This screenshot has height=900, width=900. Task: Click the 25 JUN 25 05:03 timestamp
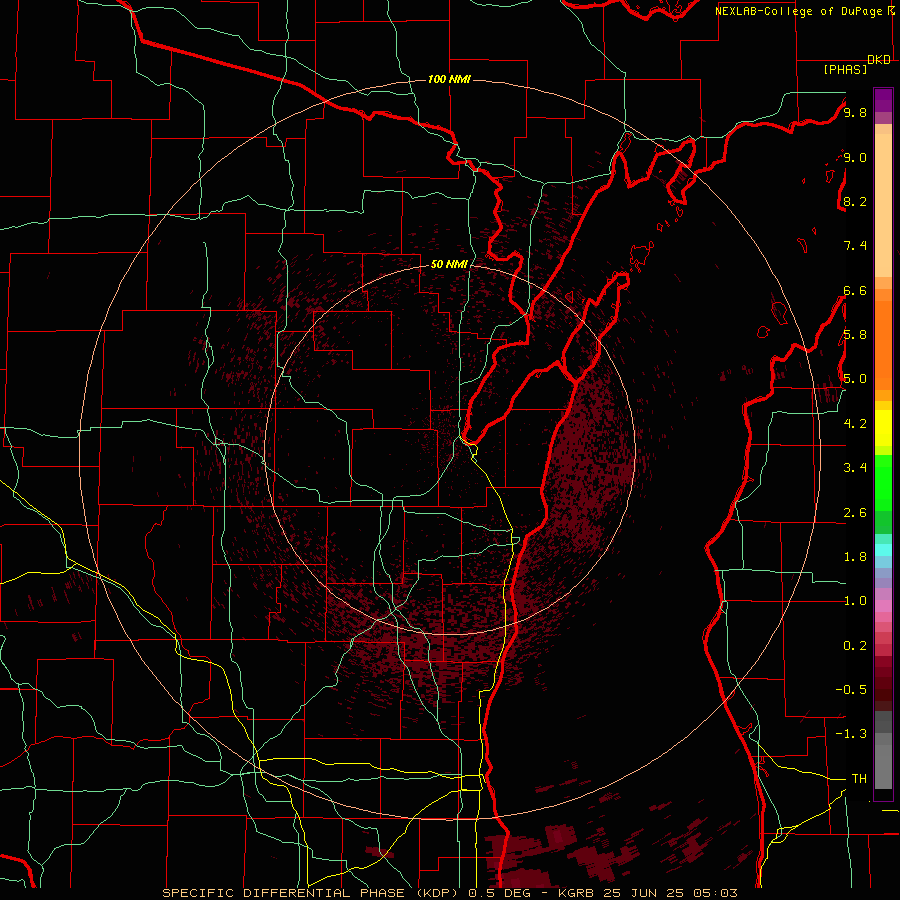coord(669,893)
